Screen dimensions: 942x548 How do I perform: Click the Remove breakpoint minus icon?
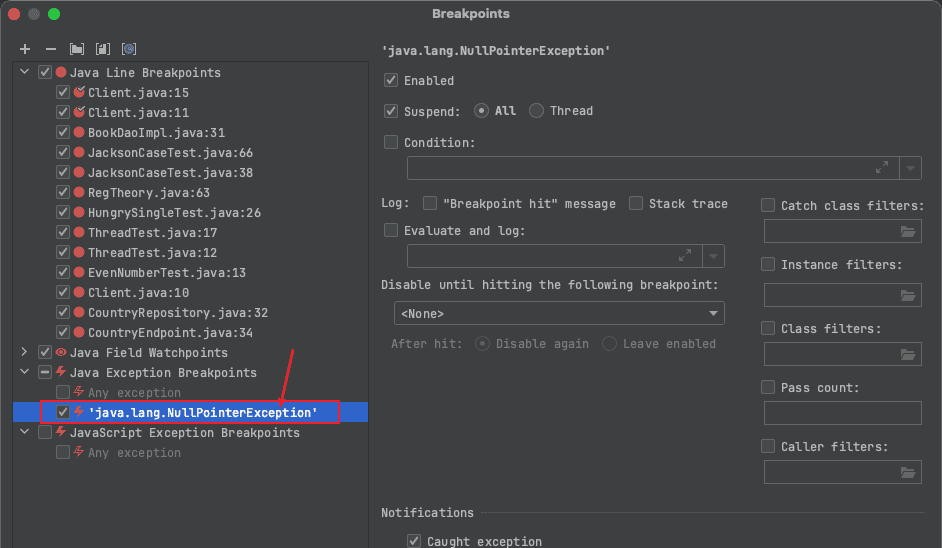pyautogui.click(x=51, y=49)
